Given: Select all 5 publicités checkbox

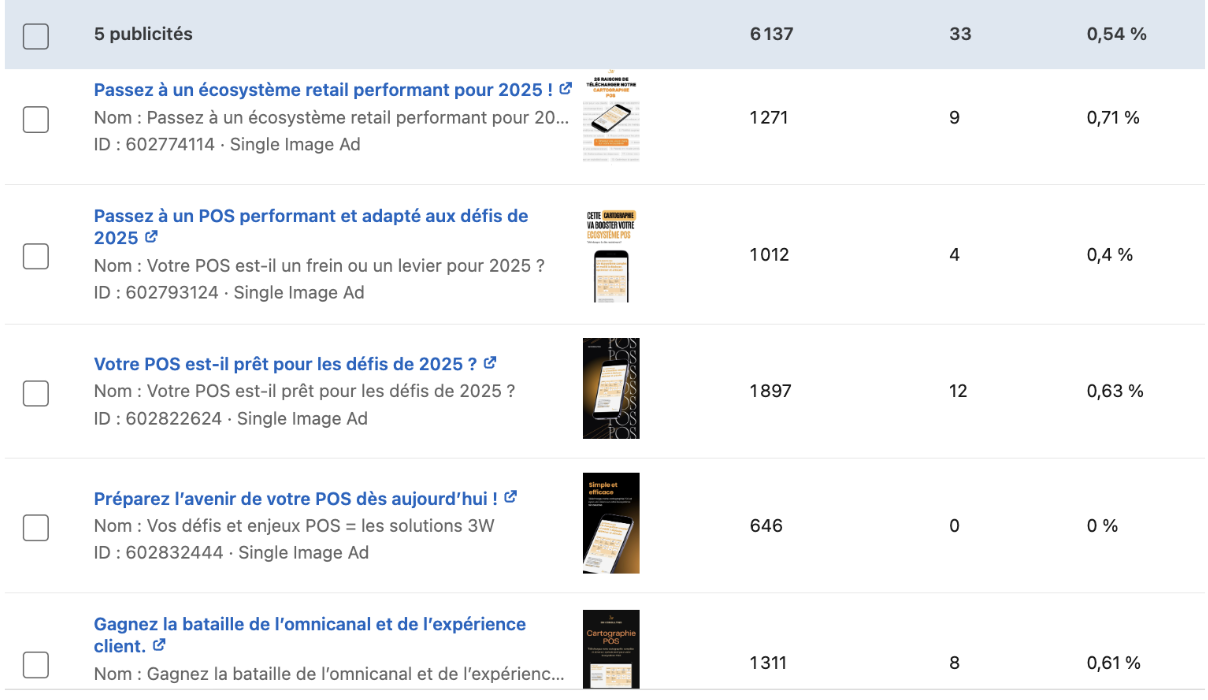Looking at the screenshot, I should (36, 36).
